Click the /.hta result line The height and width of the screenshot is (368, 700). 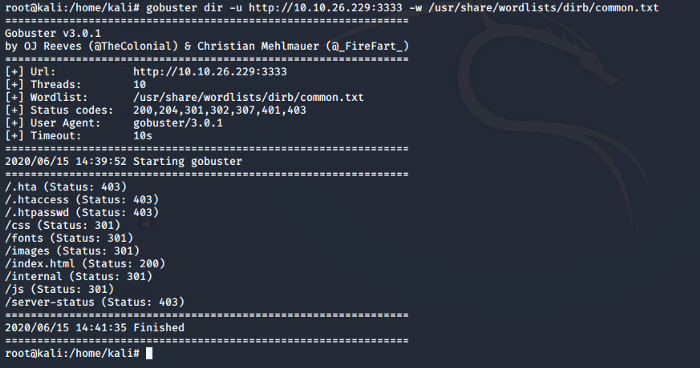point(66,186)
